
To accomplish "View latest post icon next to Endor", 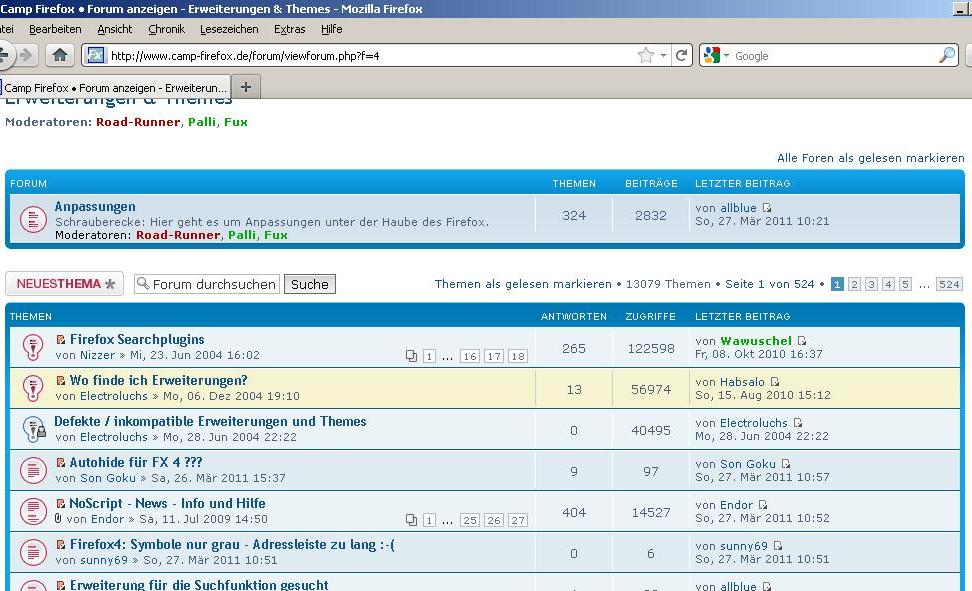I will [763, 504].
